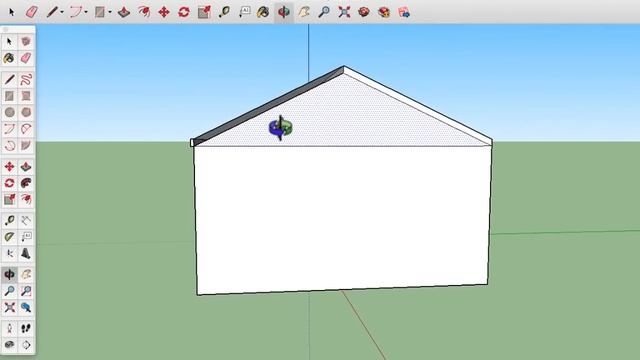Choose the Offset tool in the top toolbar
This screenshot has width=640, height=360.
[x=144, y=12]
